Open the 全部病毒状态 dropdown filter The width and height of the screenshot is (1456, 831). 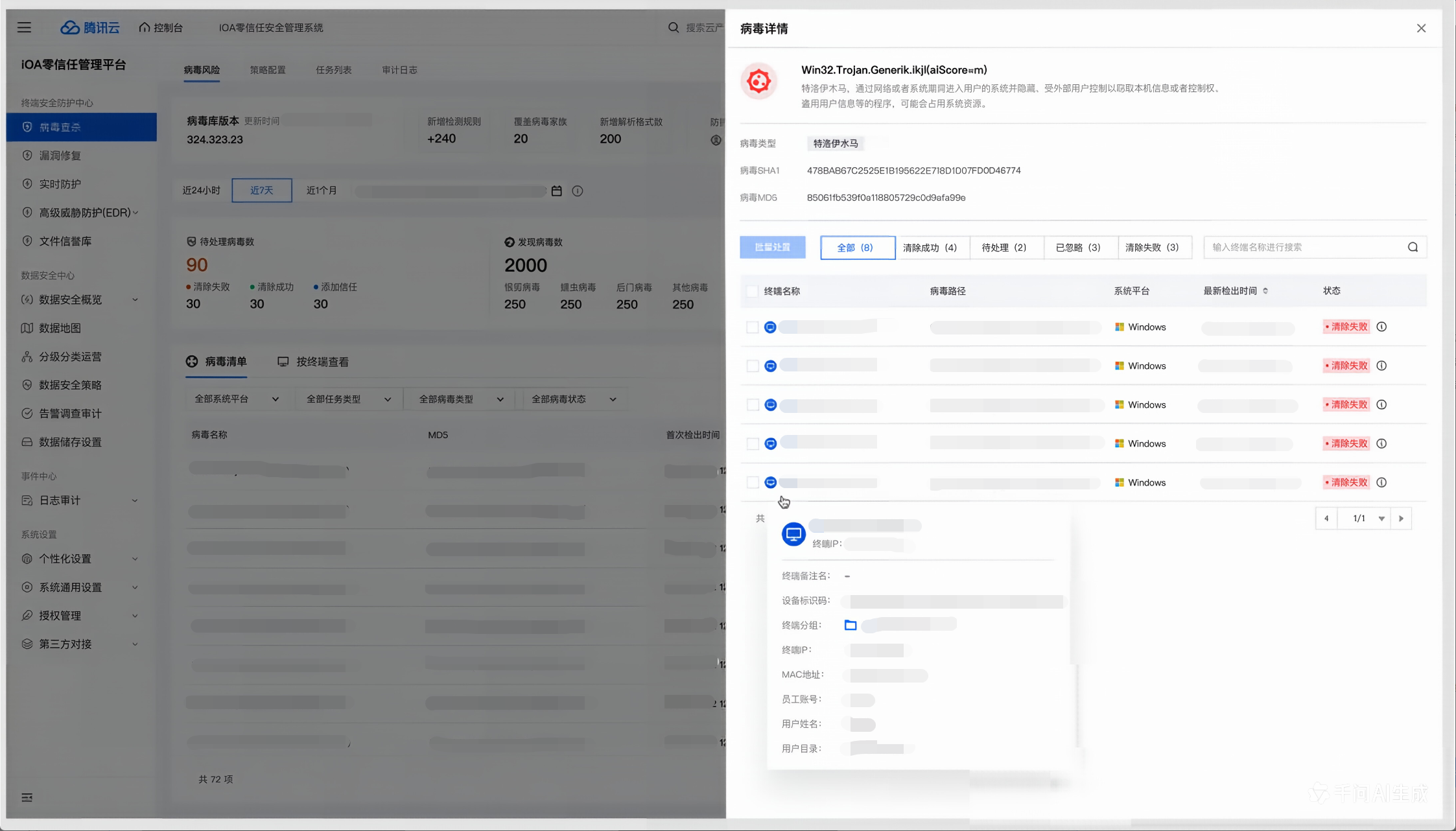pyautogui.click(x=573, y=399)
